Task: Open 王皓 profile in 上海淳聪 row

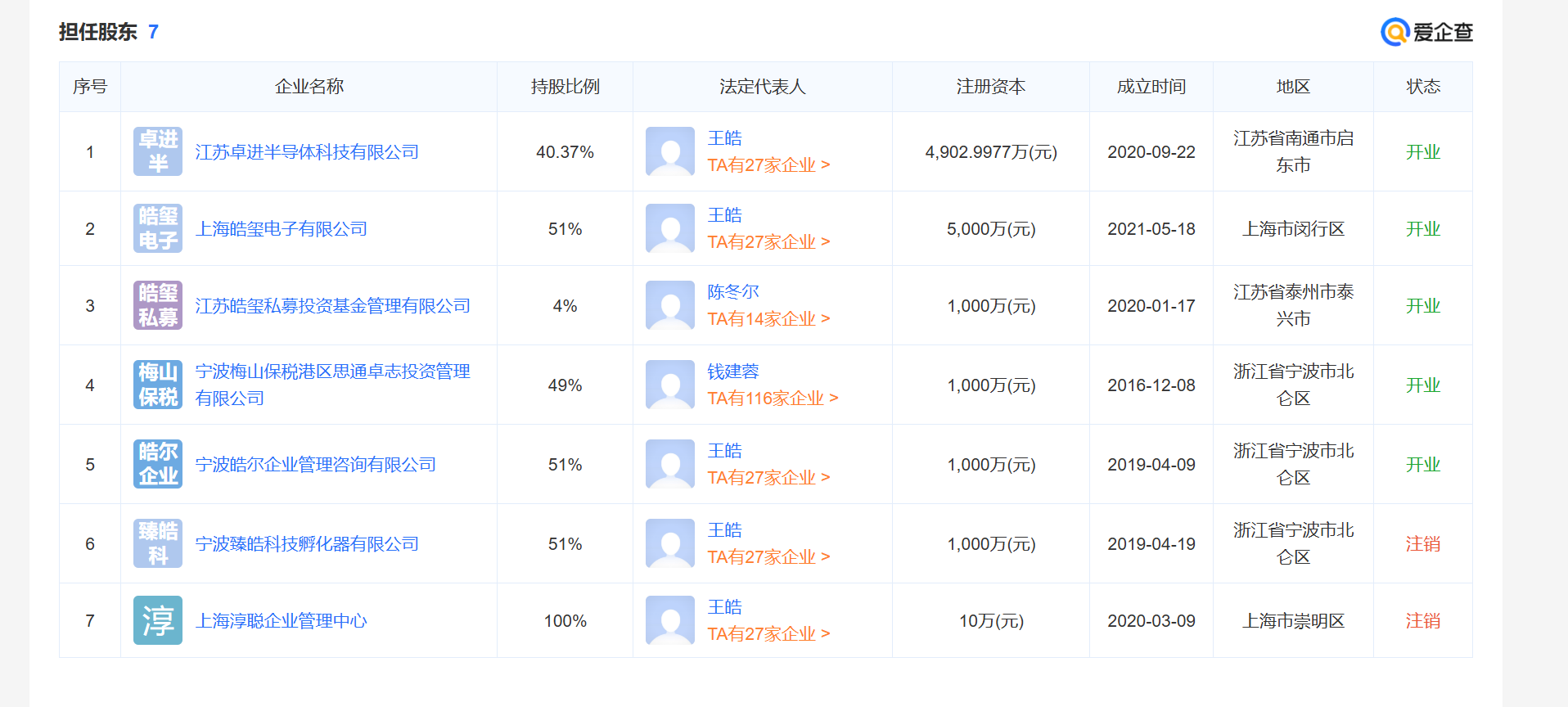Action: pyautogui.click(x=724, y=607)
